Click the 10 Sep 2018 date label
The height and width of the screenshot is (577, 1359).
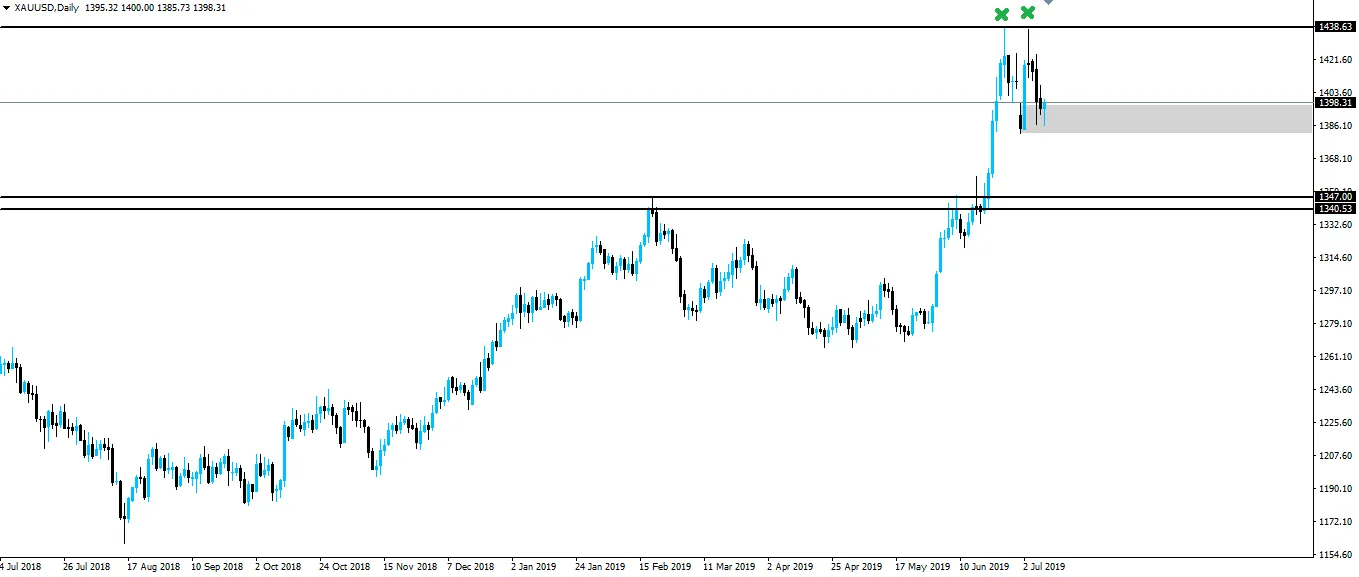click(x=216, y=566)
